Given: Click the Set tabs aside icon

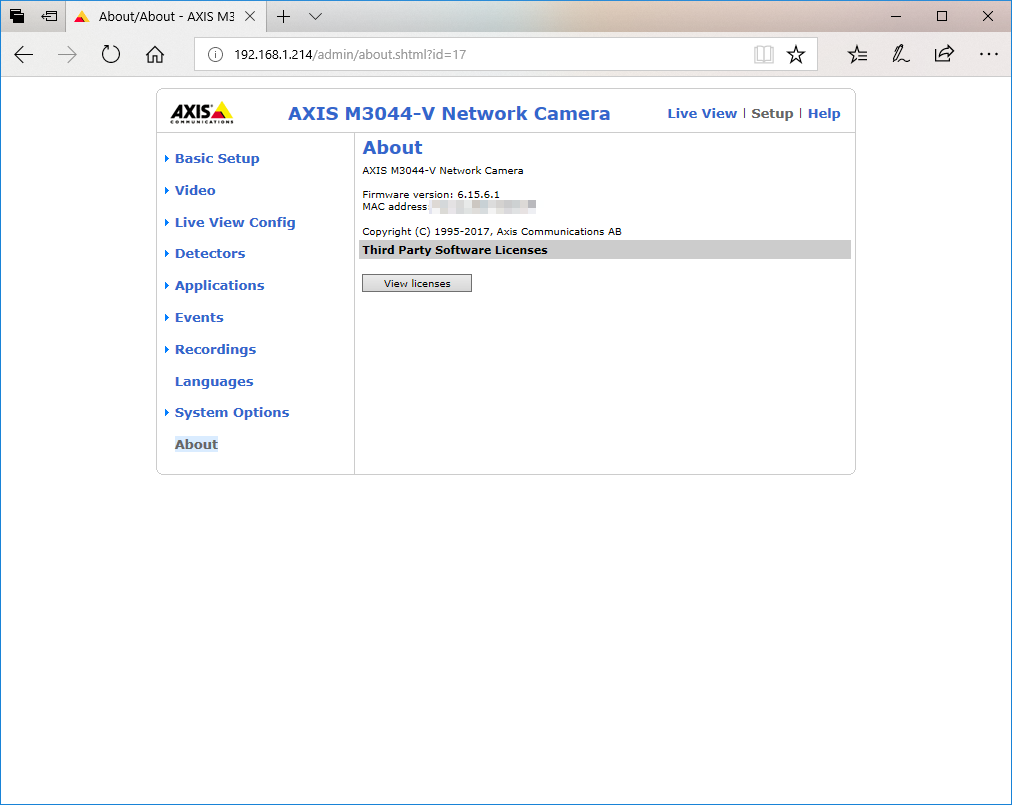Looking at the screenshot, I should [49, 16].
